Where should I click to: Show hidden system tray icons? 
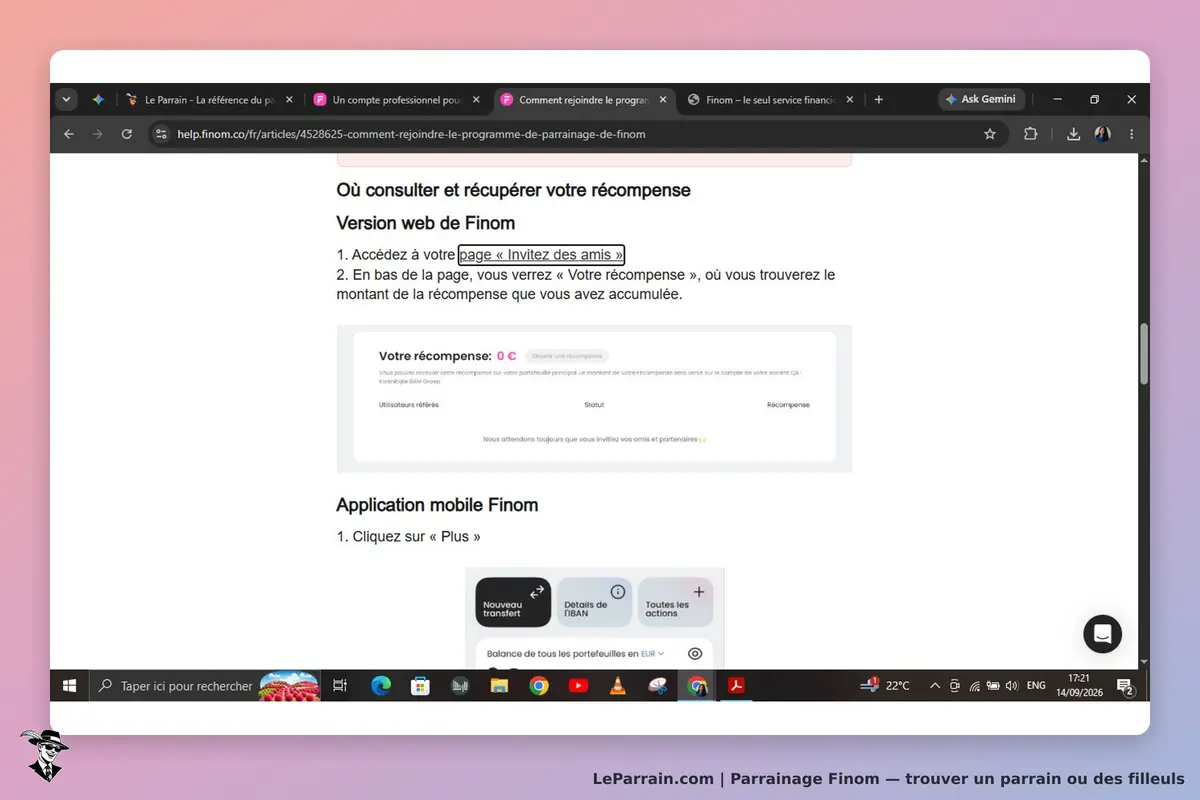935,686
